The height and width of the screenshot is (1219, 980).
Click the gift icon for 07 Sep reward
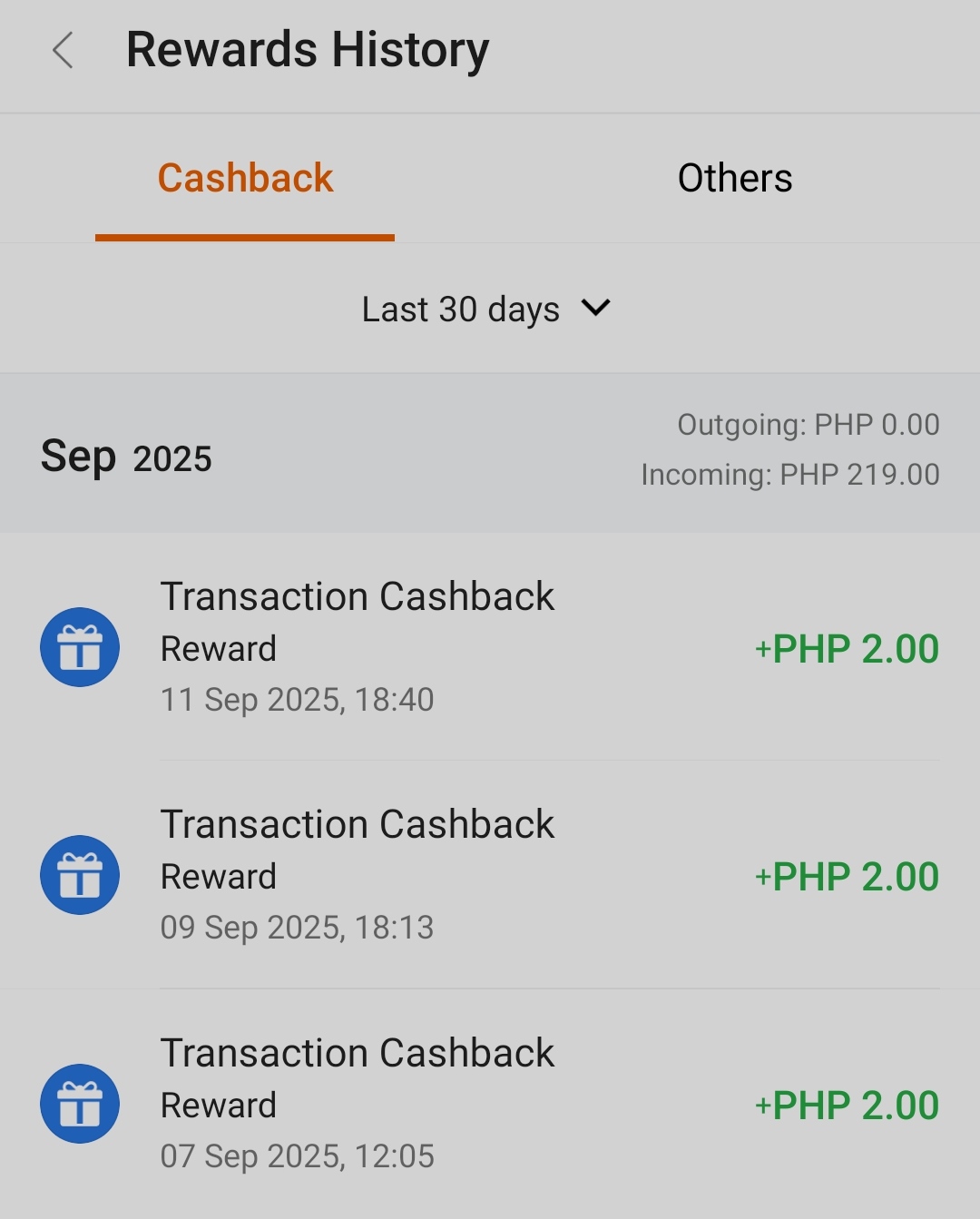80,1104
